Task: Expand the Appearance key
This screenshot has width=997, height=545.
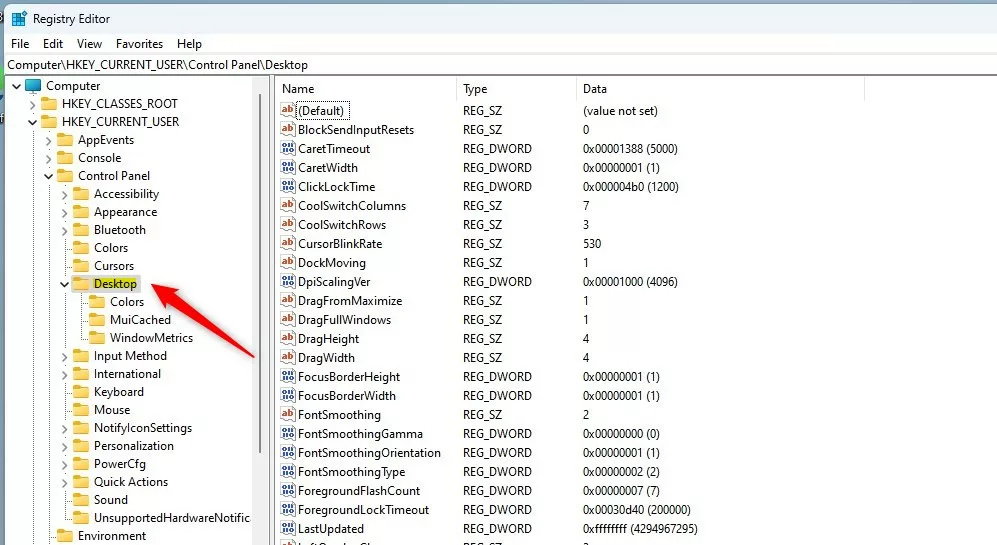Action: pos(64,212)
